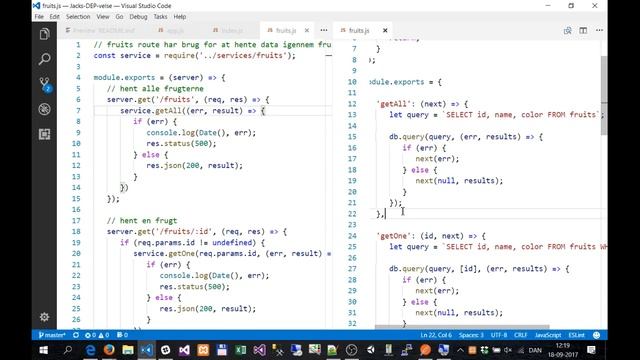Open the Action Center notification icon
The image size is (640, 360).
click(591, 350)
